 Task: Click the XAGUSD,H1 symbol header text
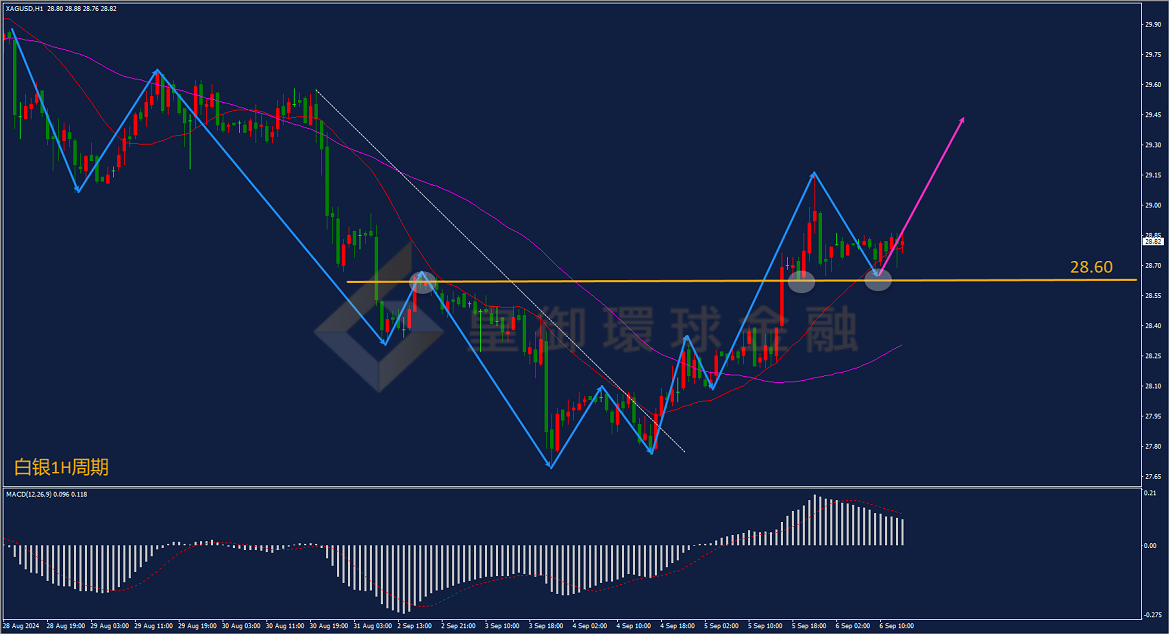pos(25,9)
